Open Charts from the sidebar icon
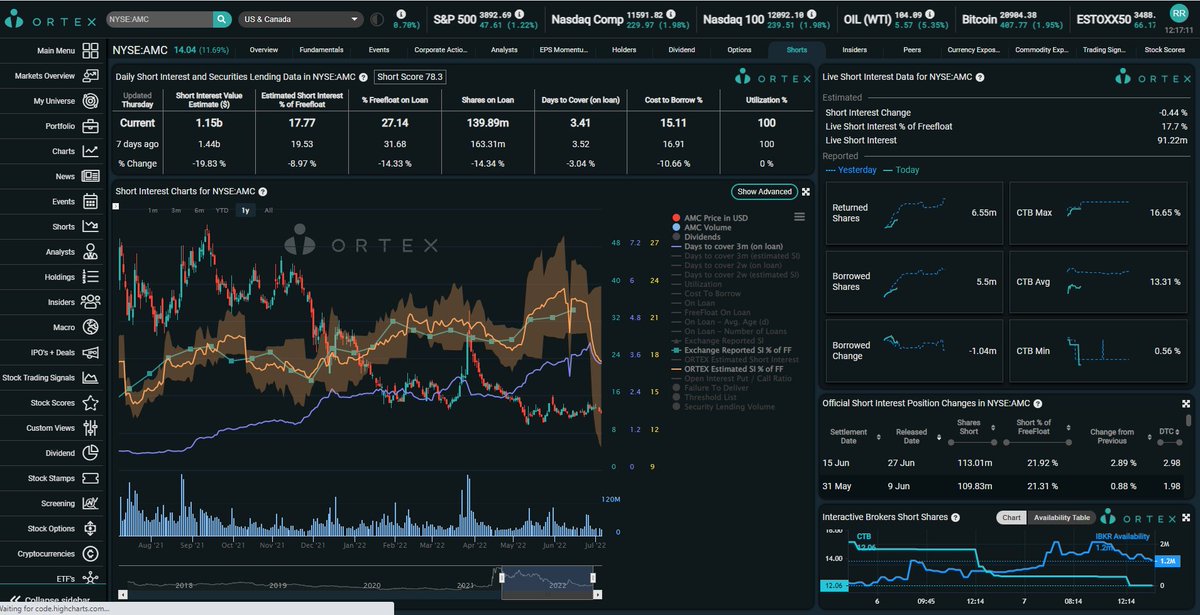The image size is (1200, 615). pyautogui.click(x=91, y=151)
